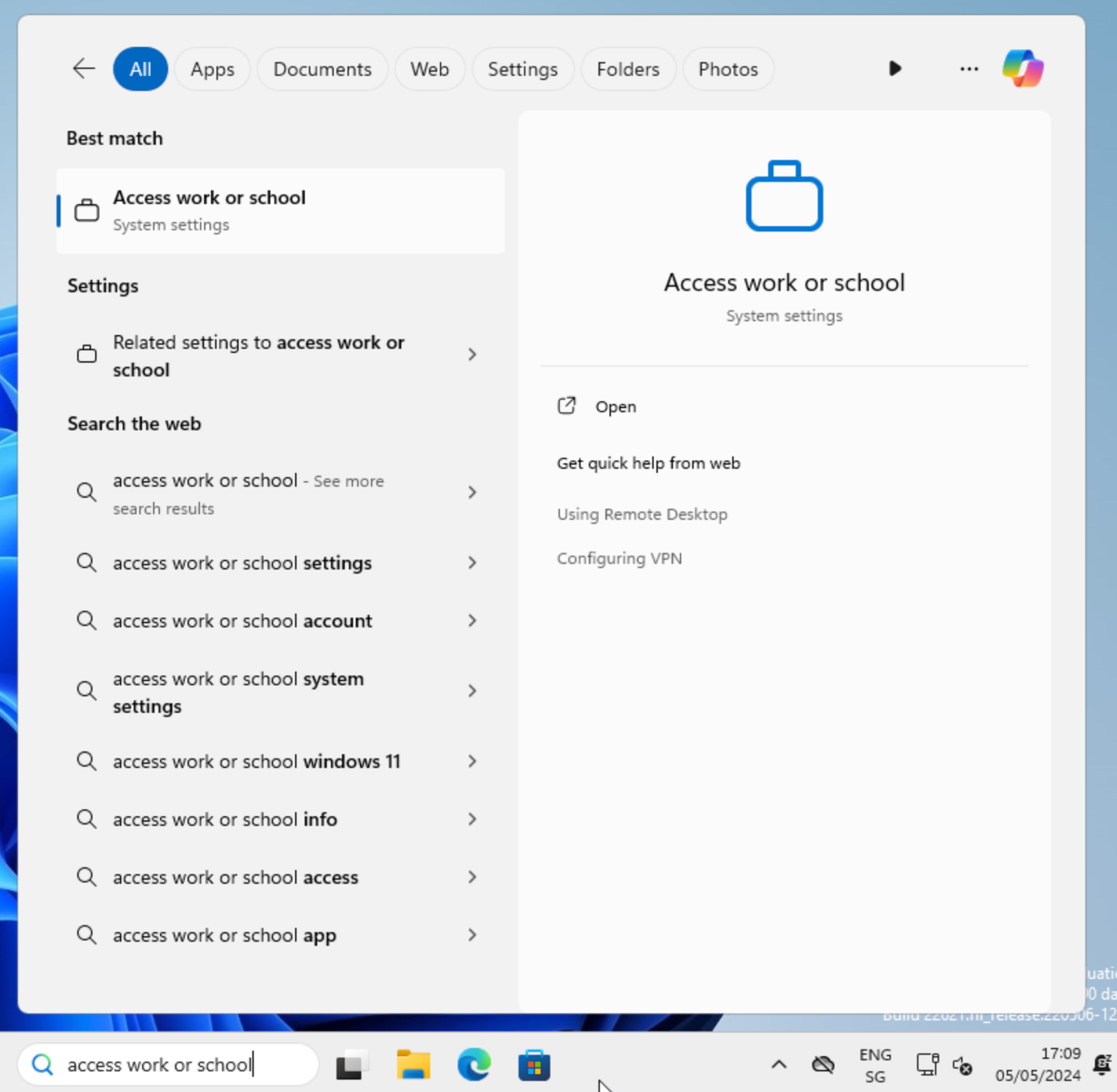Select the Settings filter tab

tap(523, 69)
